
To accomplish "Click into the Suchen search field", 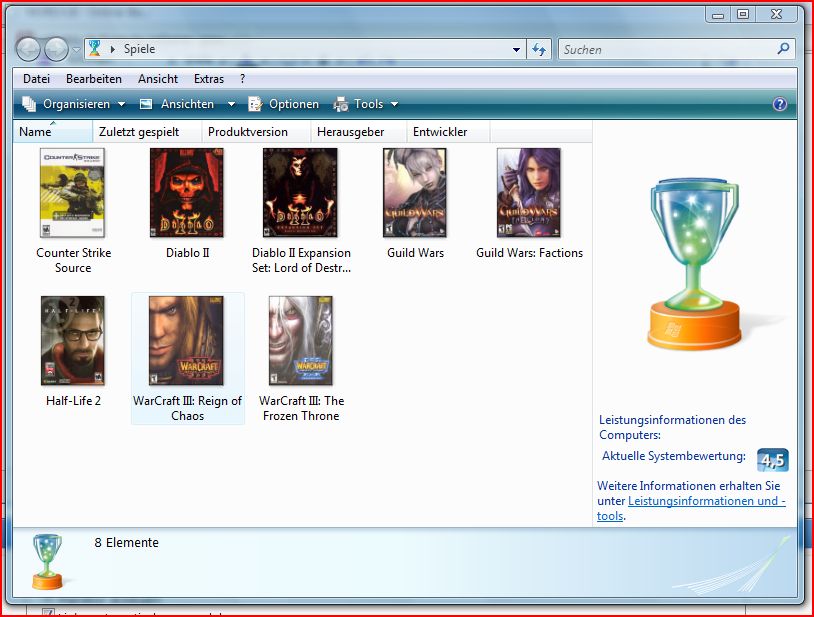I will 667,50.
